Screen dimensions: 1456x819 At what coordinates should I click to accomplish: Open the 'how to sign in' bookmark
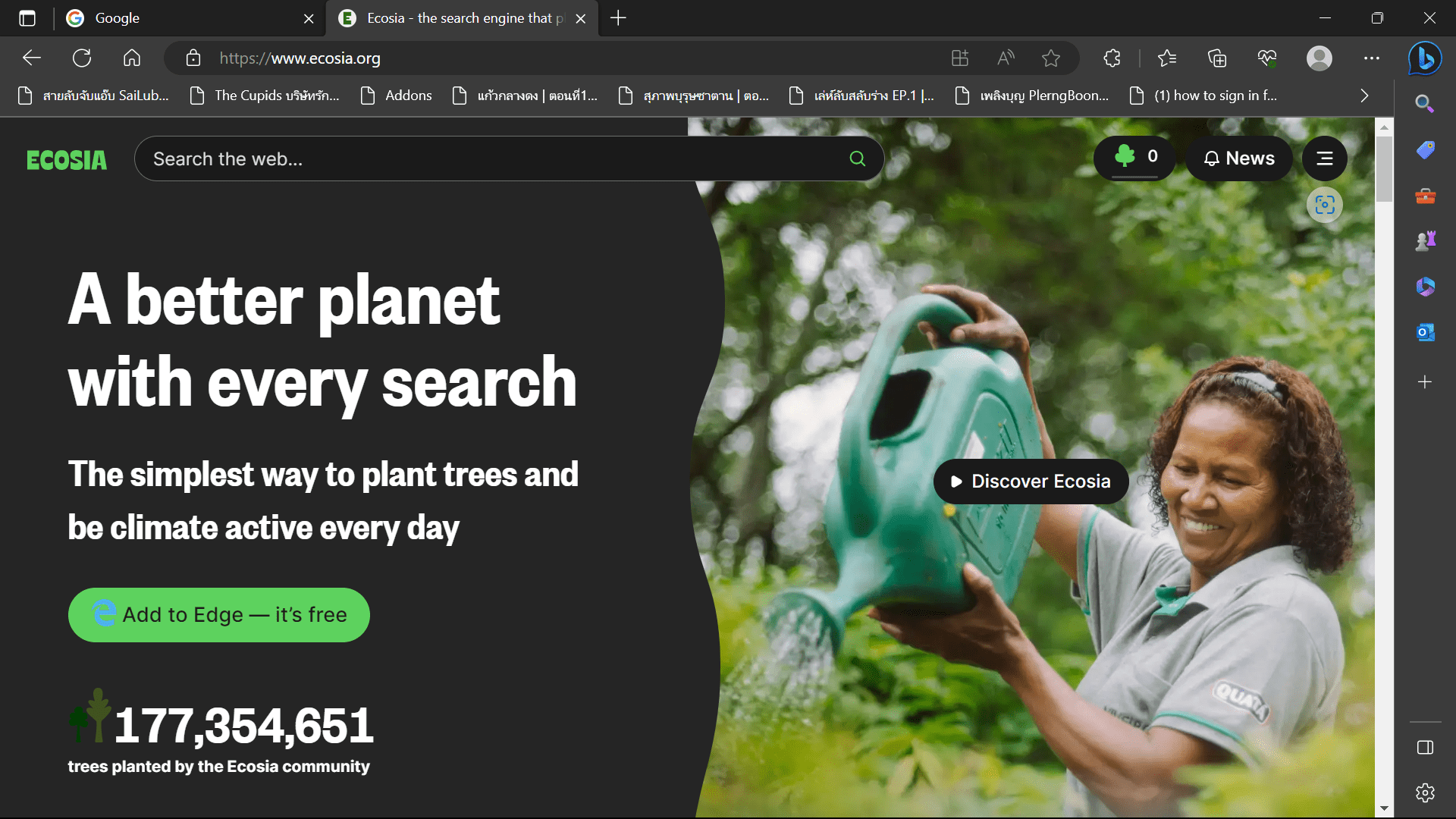point(1203,96)
